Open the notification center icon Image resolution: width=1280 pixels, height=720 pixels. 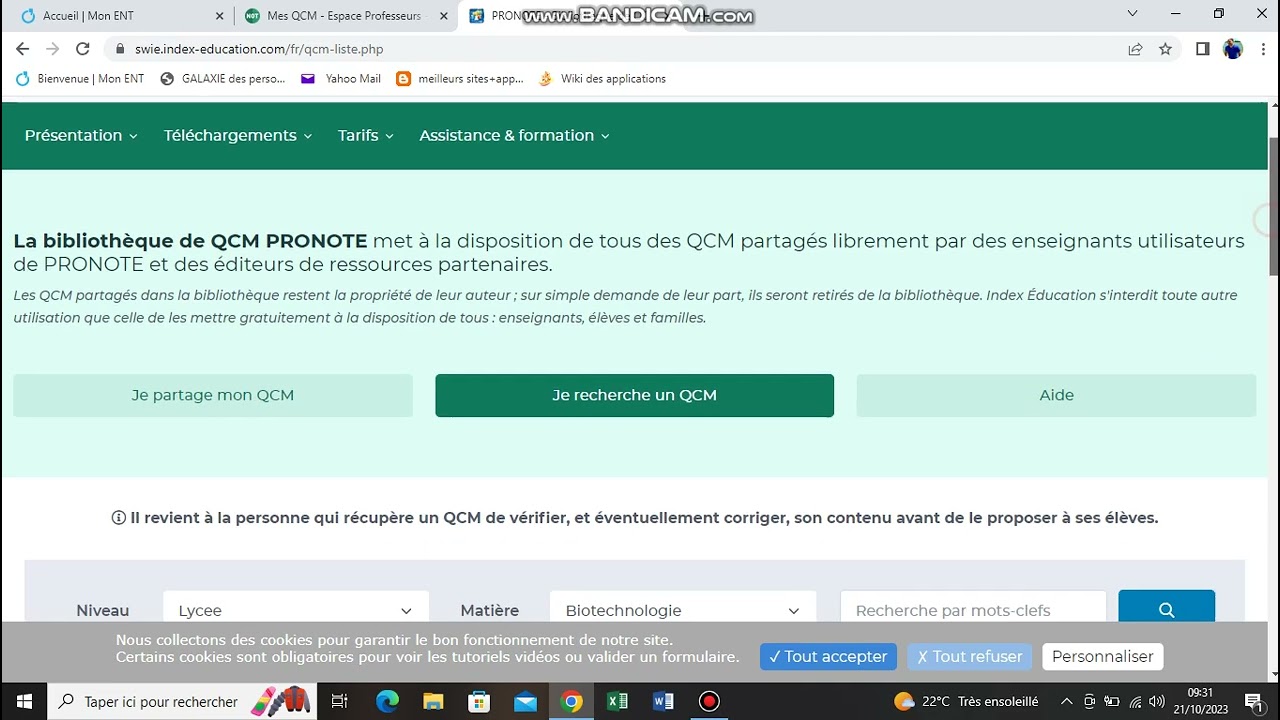[1255, 701]
